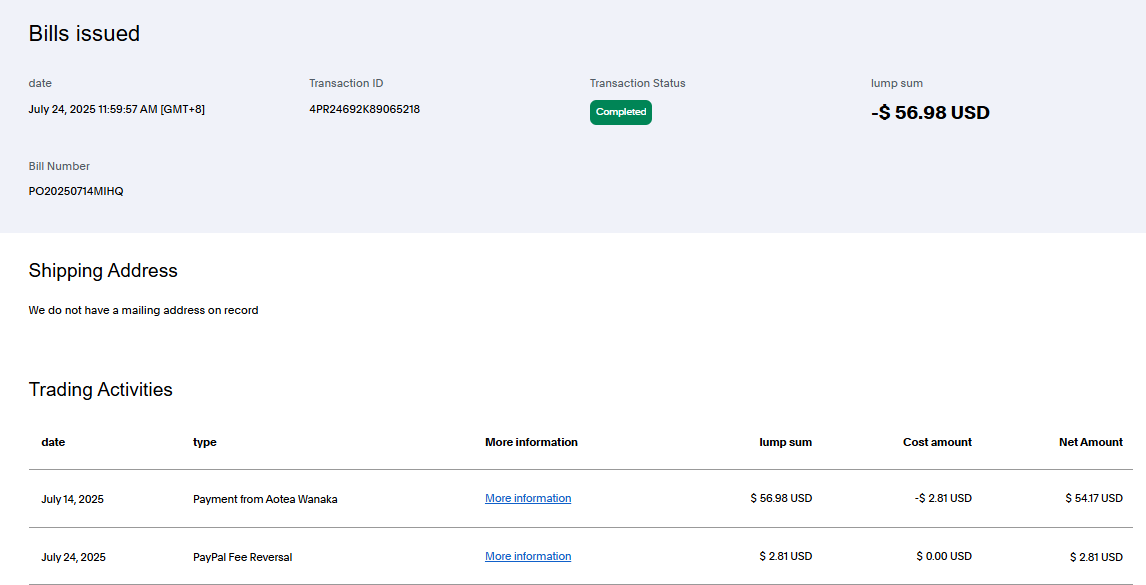Screen dimensions: 1146x585
Task: Click the green Completed status badge
Action: 620,112
